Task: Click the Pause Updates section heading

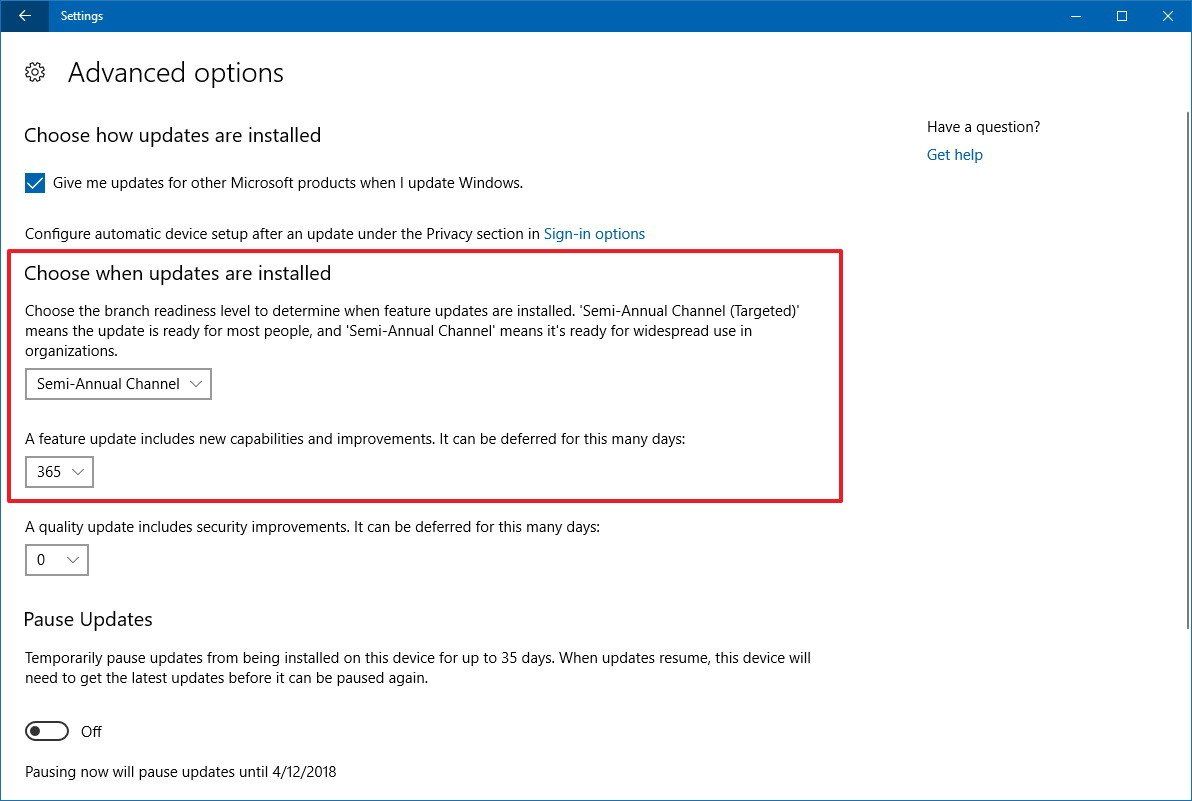Action: (x=88, y=620)
